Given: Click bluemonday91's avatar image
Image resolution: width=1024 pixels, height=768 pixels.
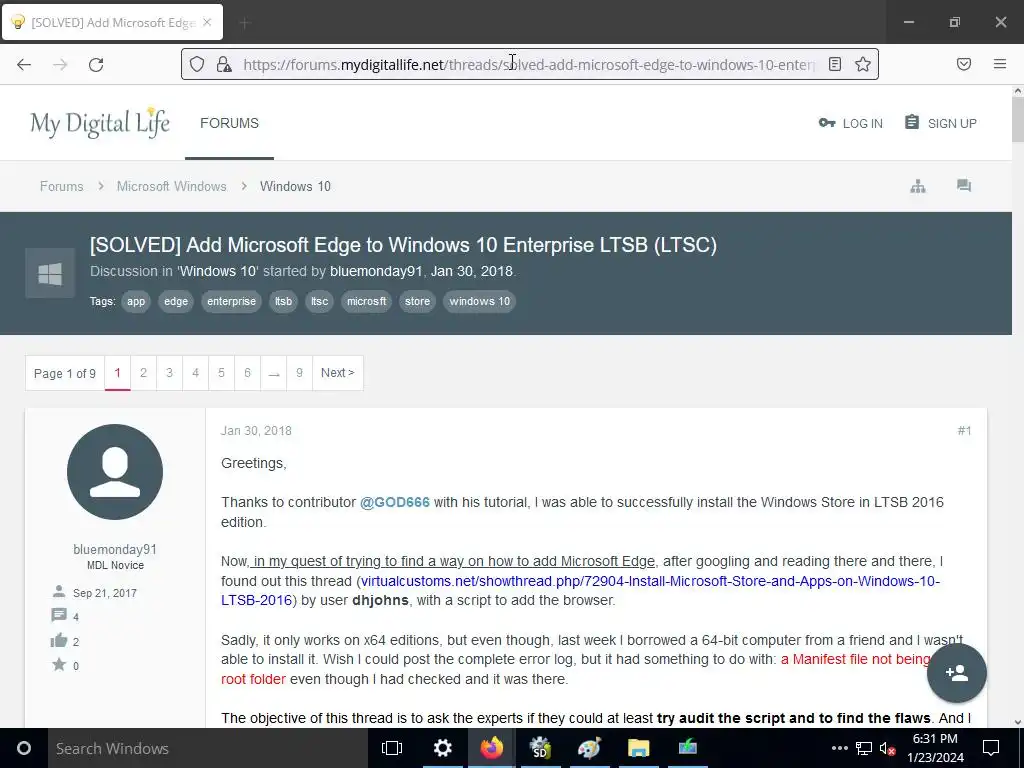Looking at the screenshot, I should pyautogui.click(x=115, y=472).
